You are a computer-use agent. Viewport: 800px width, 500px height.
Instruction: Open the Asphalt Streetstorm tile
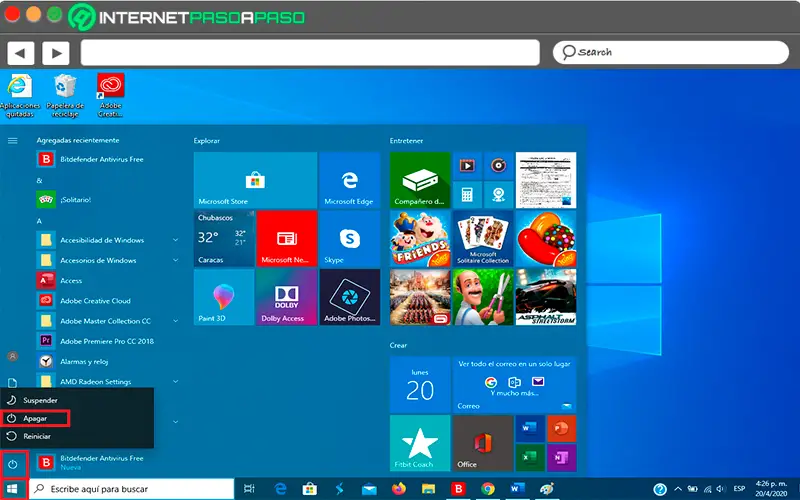(x=546, y=297)
